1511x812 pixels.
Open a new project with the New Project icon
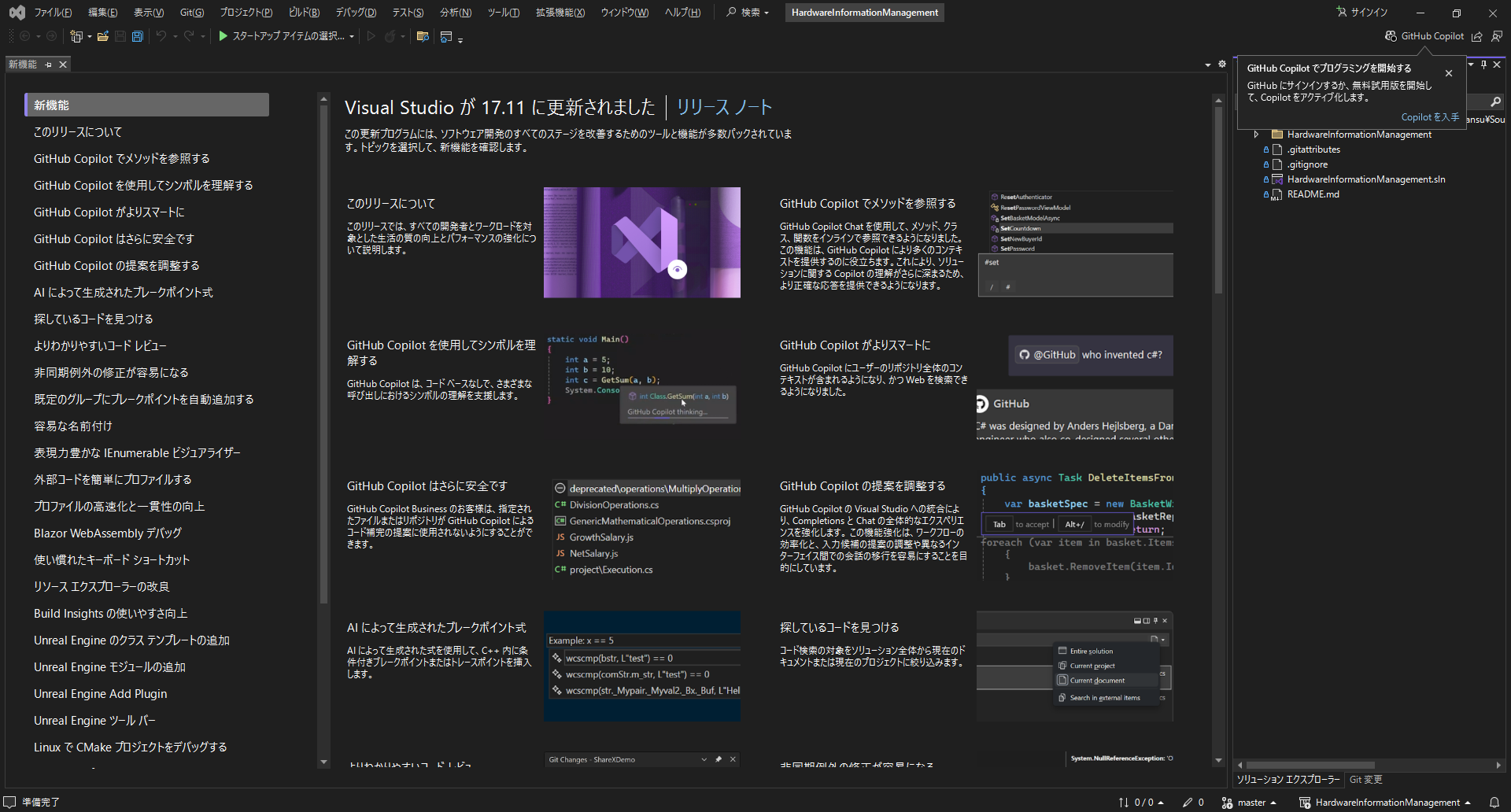point(76,36)
